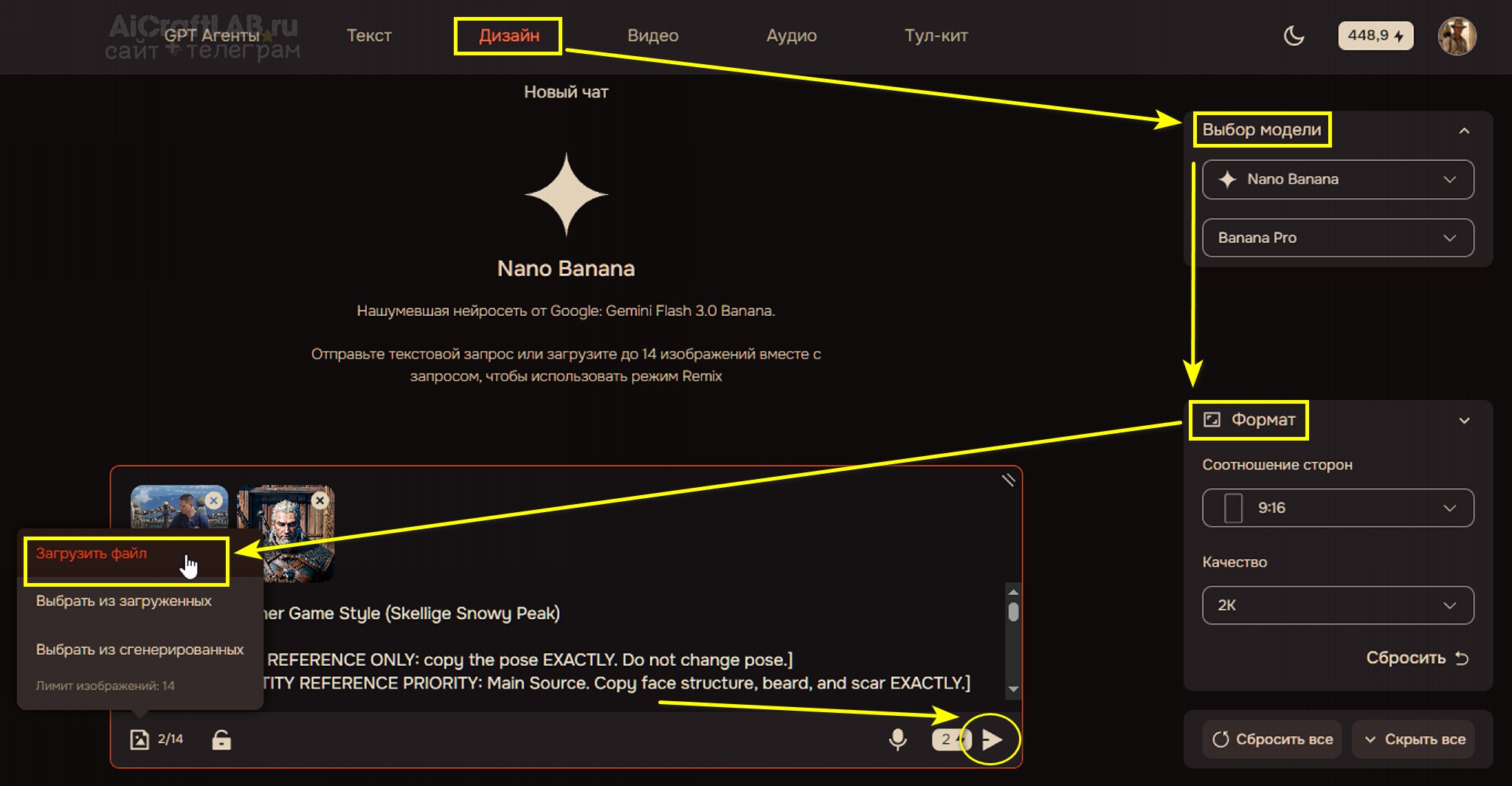1512x786 pixels.
Task: Click the Качество label
Action: tap(1235, 562)
